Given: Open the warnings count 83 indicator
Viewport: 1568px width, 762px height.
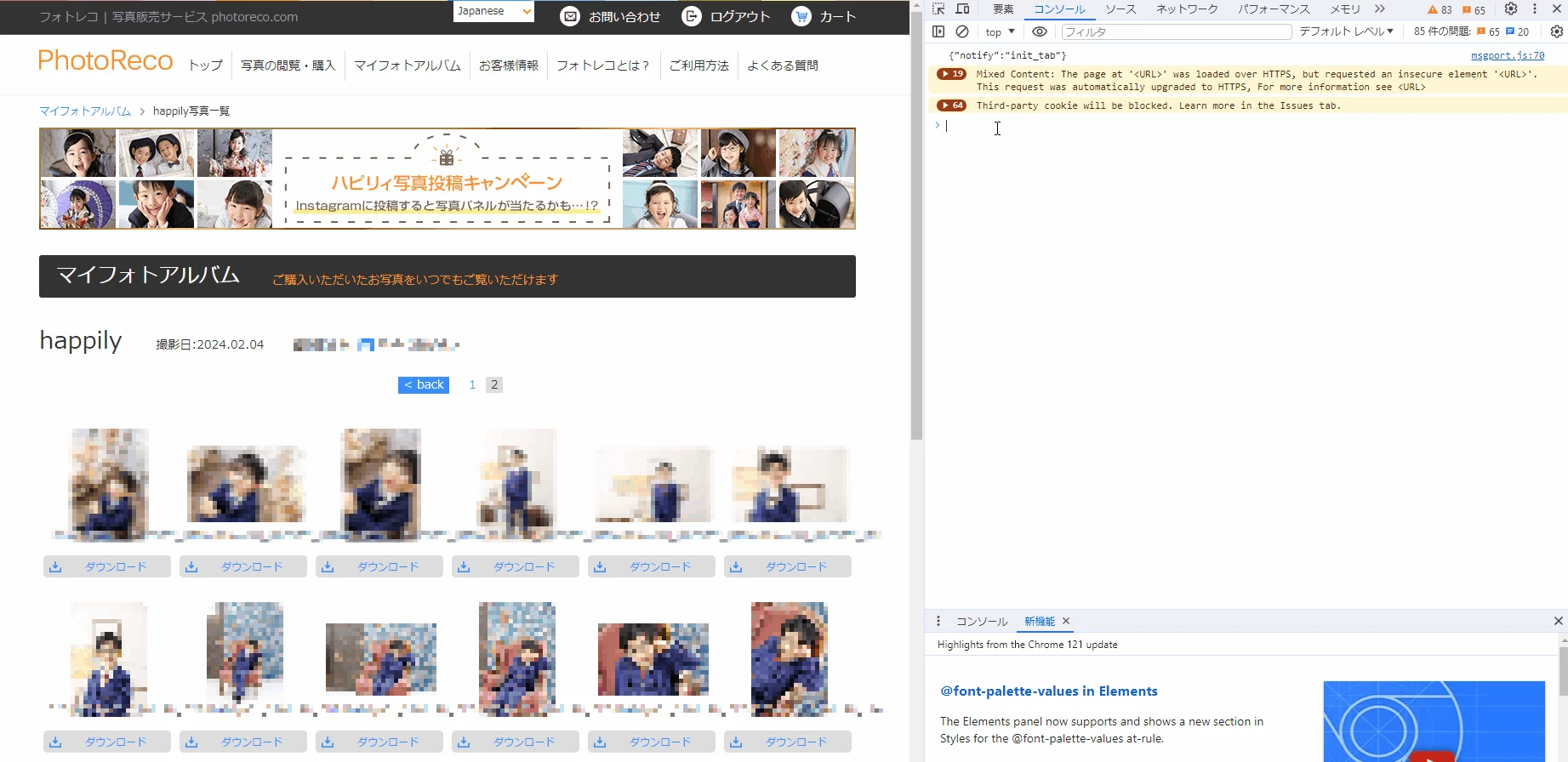Looking at the screenshot, I should [x=1440, y=10].
